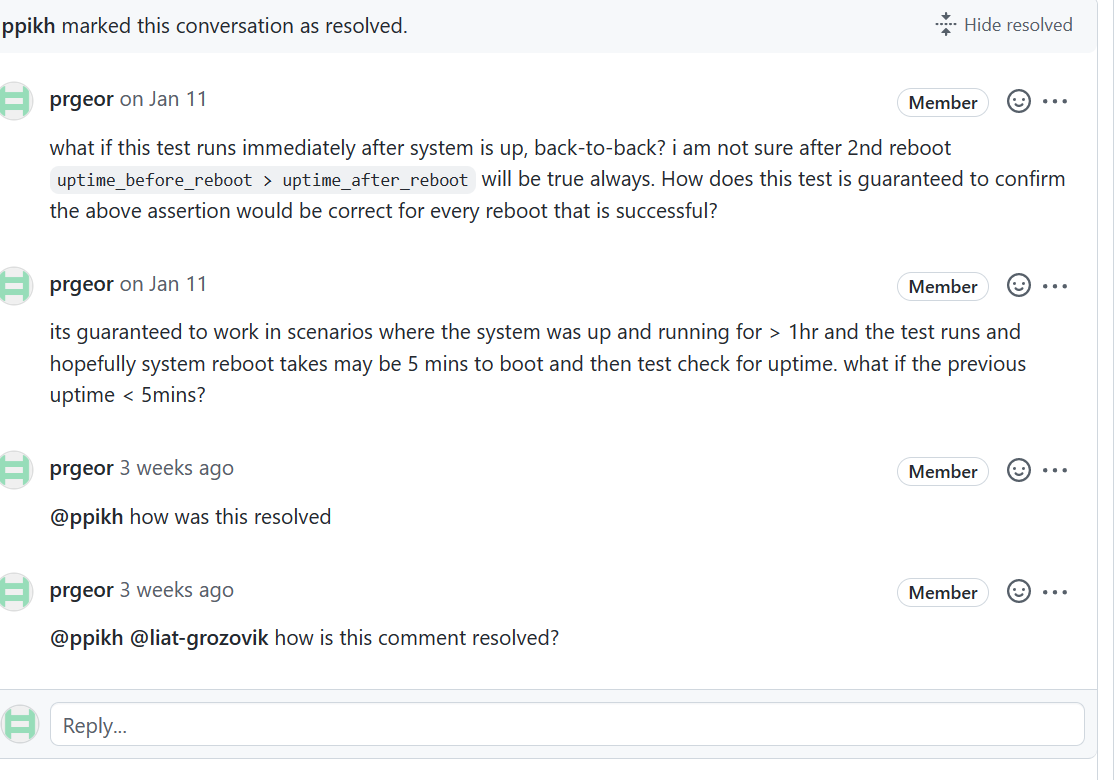Toggle Hide resolved for this conversation

(1018, 25)
